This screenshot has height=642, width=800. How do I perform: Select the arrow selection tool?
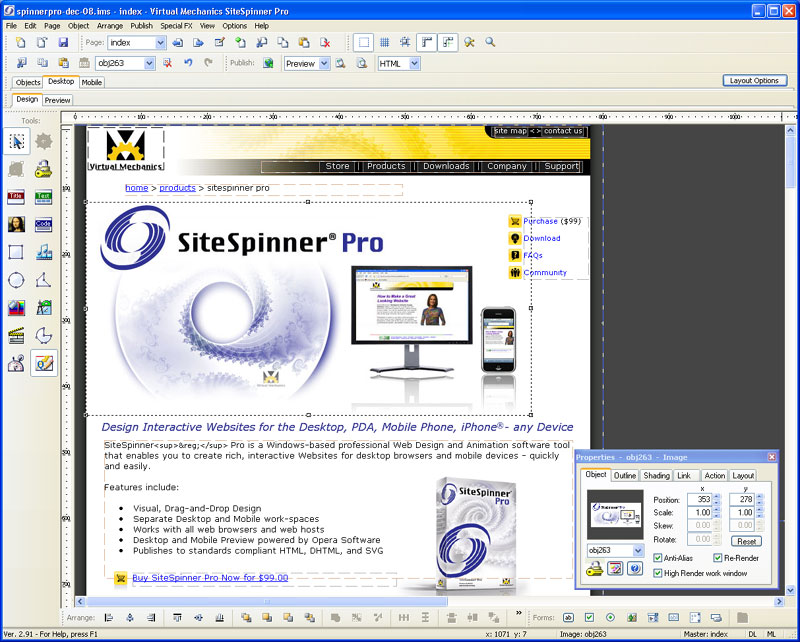coord(16,142)
